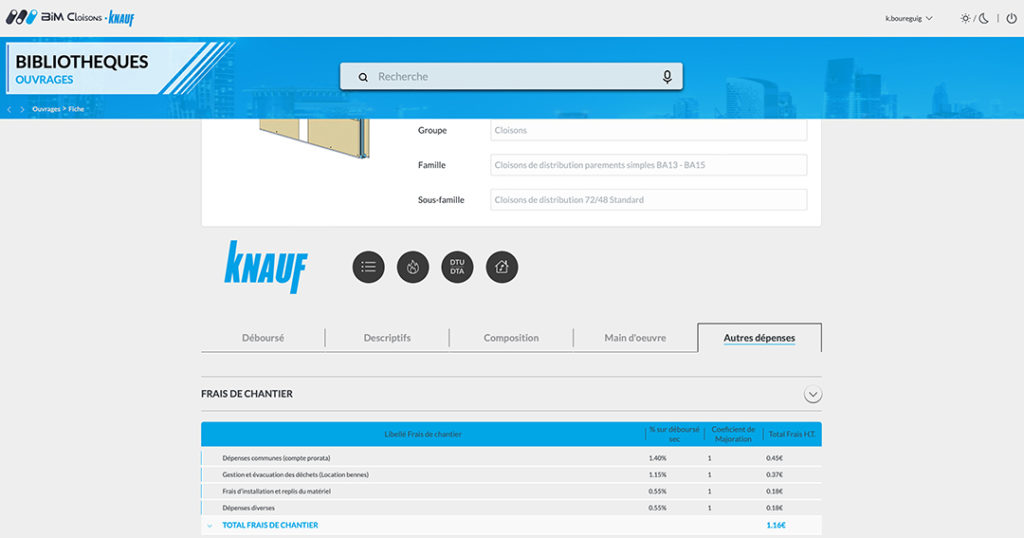Screen dimensions: 1024x538
Task: Click the Sous-famille input field
Action: coord(648,200)
